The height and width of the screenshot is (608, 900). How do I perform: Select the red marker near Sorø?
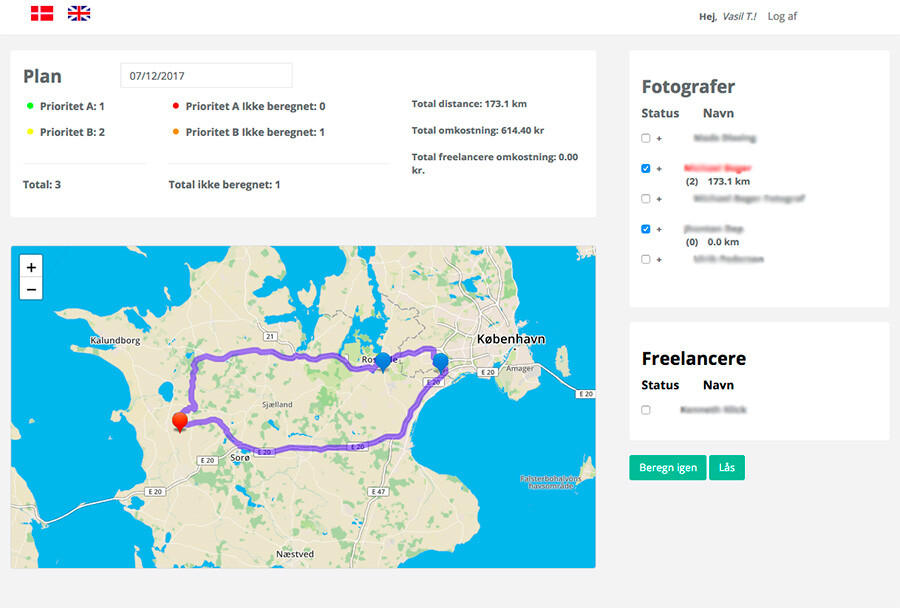[x=180, y=421]
